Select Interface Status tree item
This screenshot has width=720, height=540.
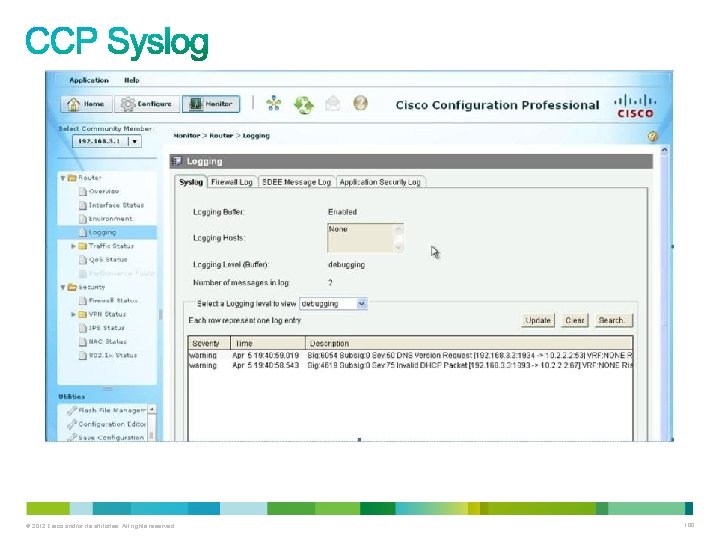pos(116,205)
